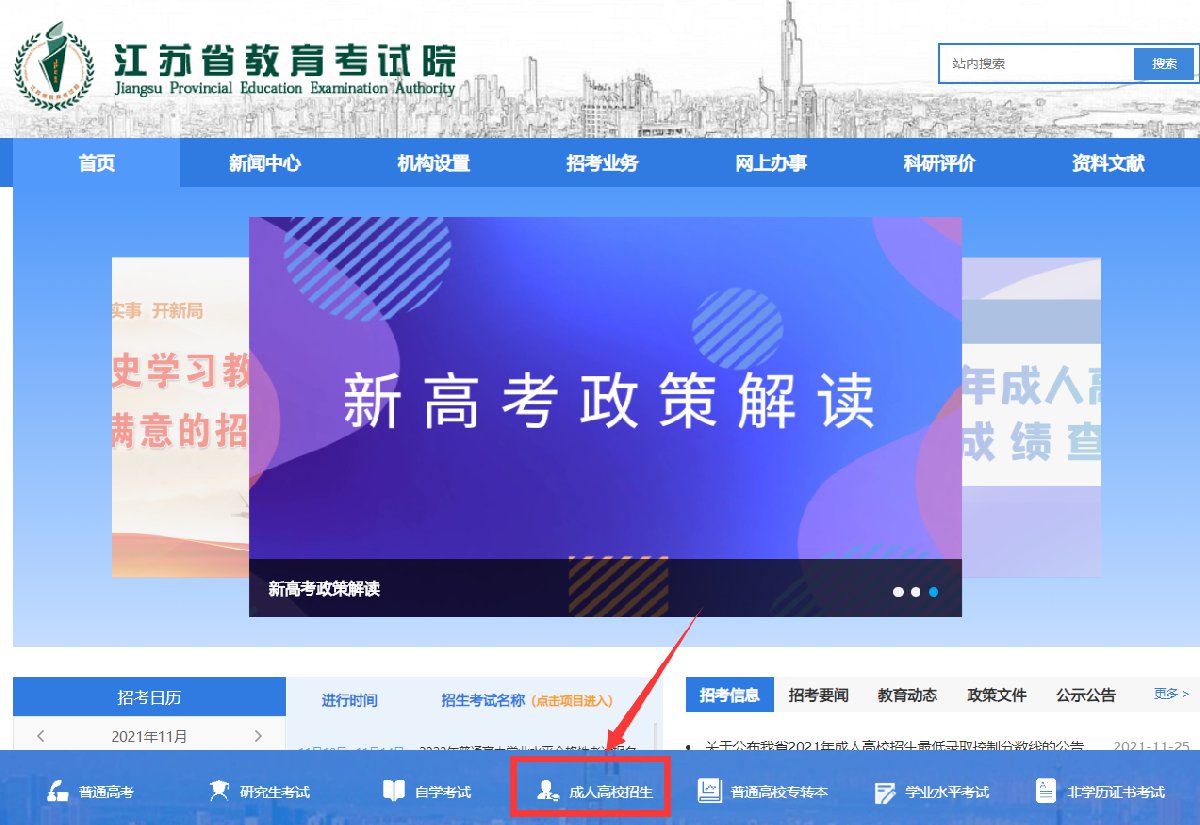
Task: Select the 非学历证书考试 certificate icon
Action: point(1045,790)
